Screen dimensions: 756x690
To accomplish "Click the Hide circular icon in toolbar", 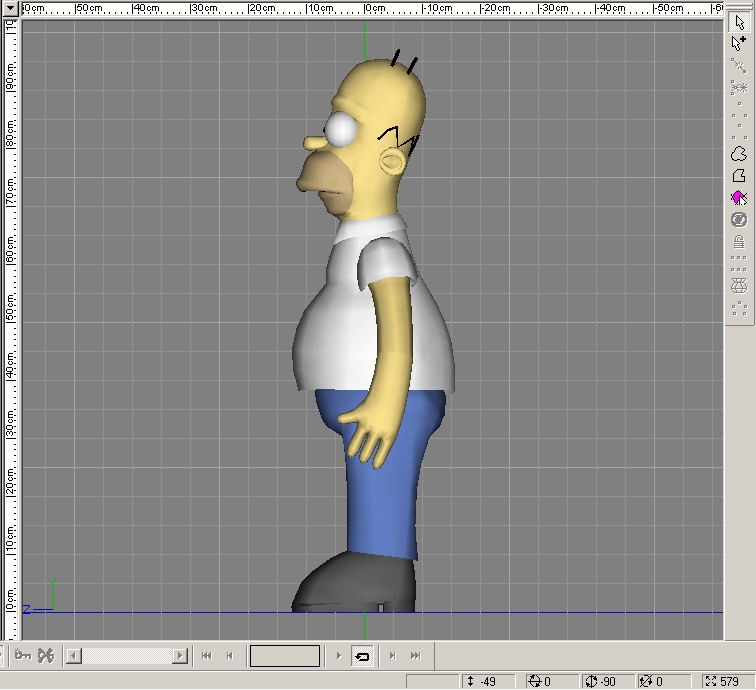I will 739,220.
